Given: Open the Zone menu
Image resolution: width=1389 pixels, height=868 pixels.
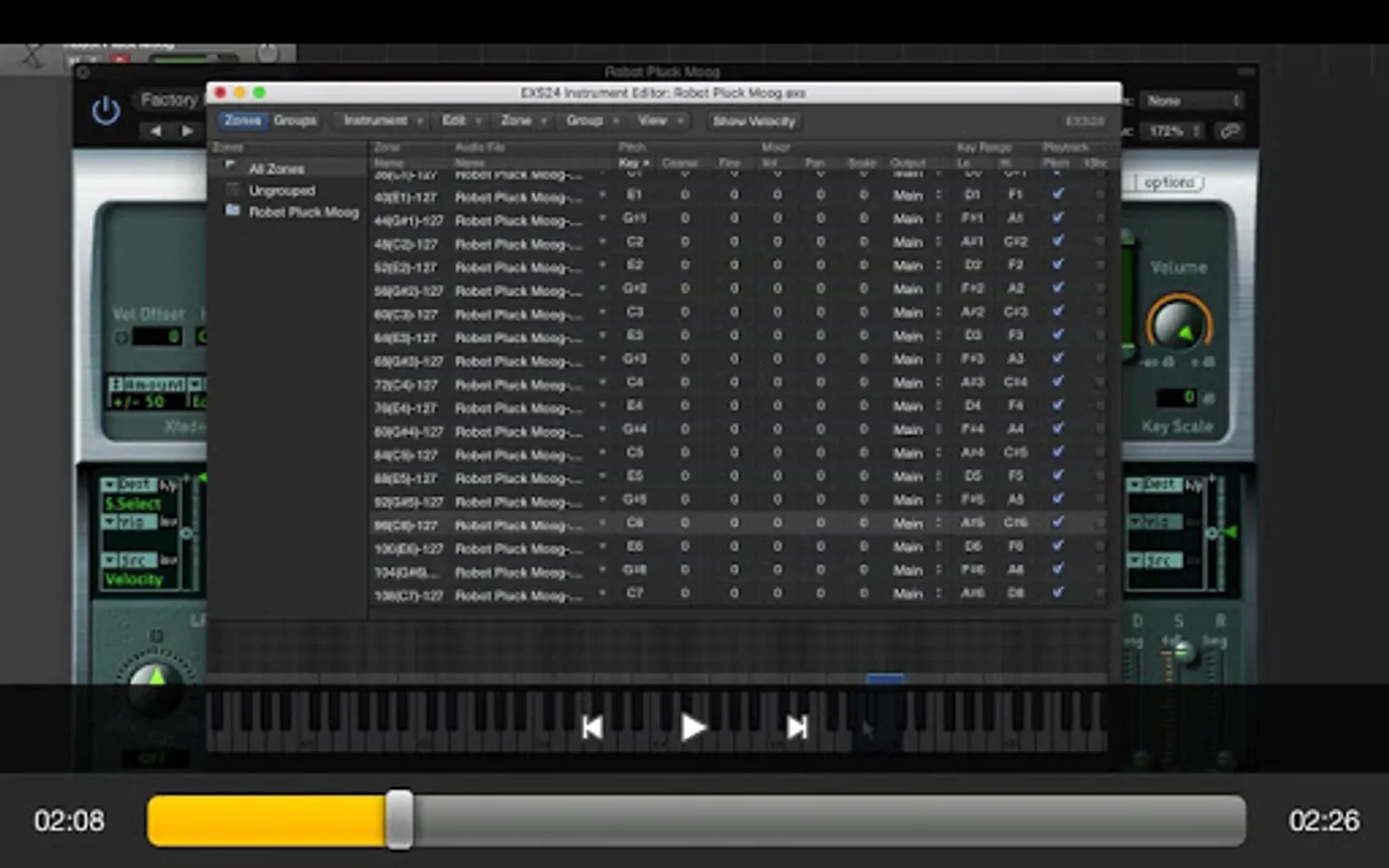Looking at the screenshot, I should [523, 121].
